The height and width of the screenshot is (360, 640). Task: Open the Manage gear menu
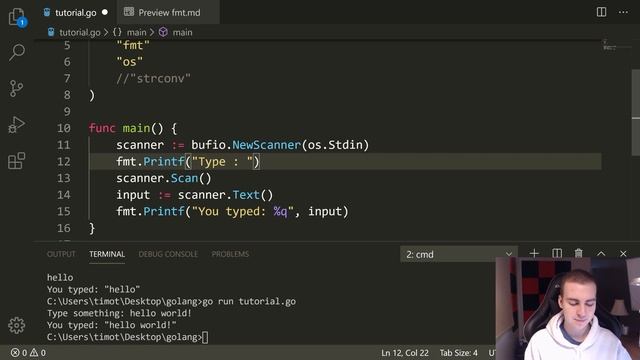tap(17, 325)
